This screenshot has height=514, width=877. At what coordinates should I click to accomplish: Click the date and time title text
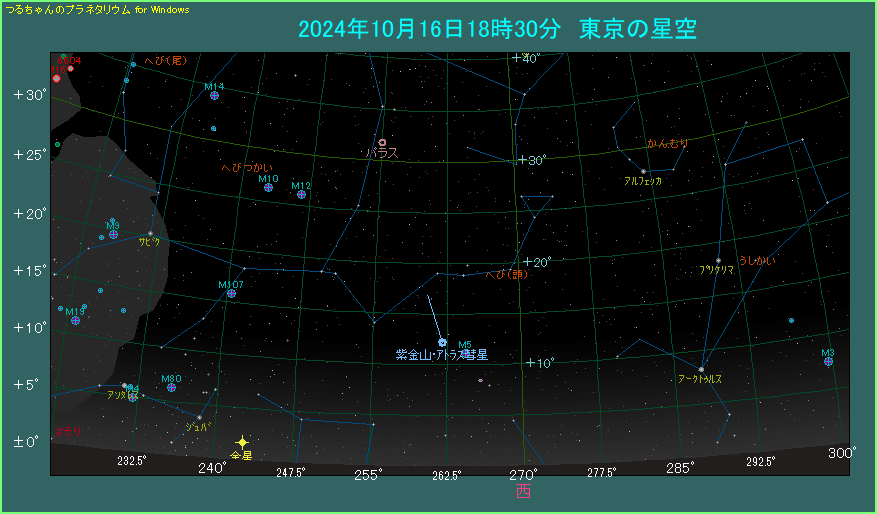click(x=497, y=29)
